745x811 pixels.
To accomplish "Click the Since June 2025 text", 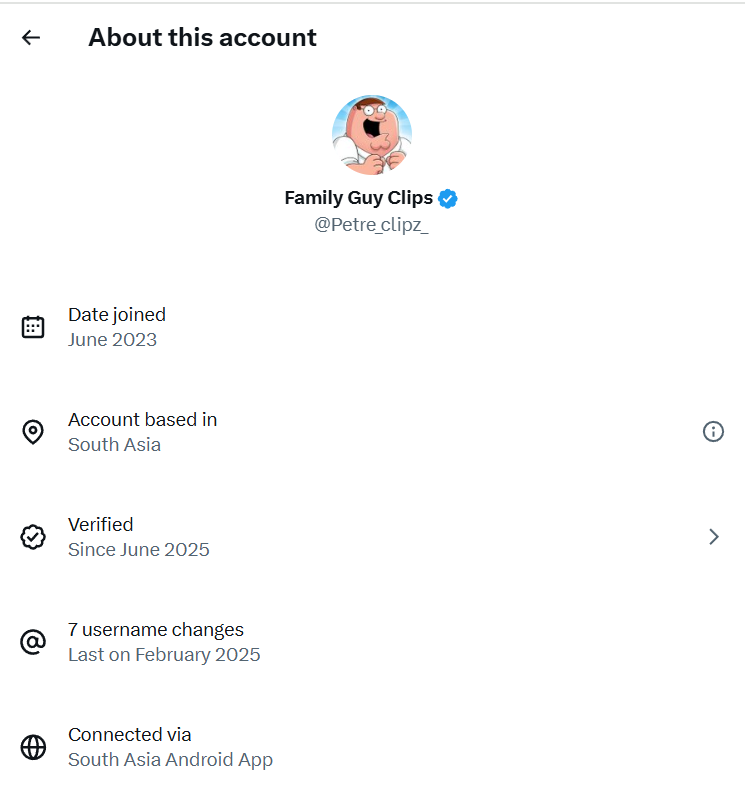I will [x=138, y=550].
